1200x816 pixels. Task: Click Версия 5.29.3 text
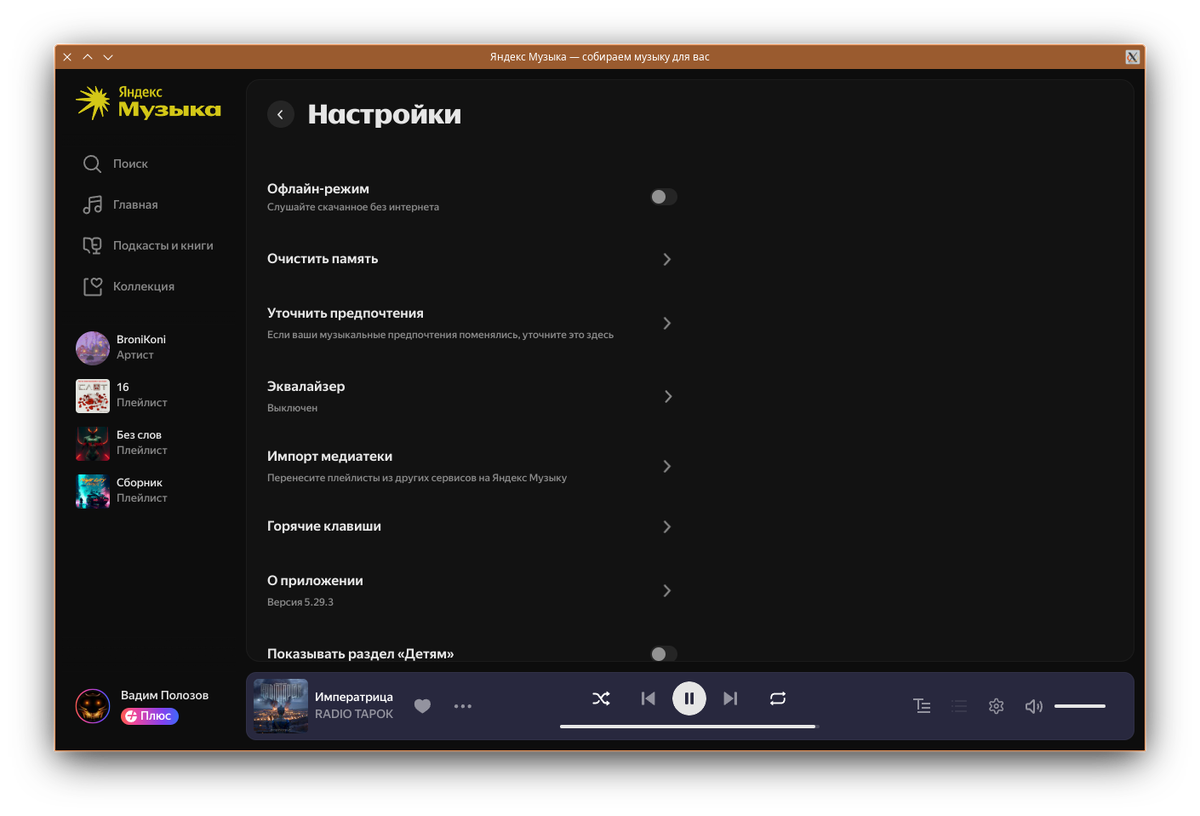[300, 602]
